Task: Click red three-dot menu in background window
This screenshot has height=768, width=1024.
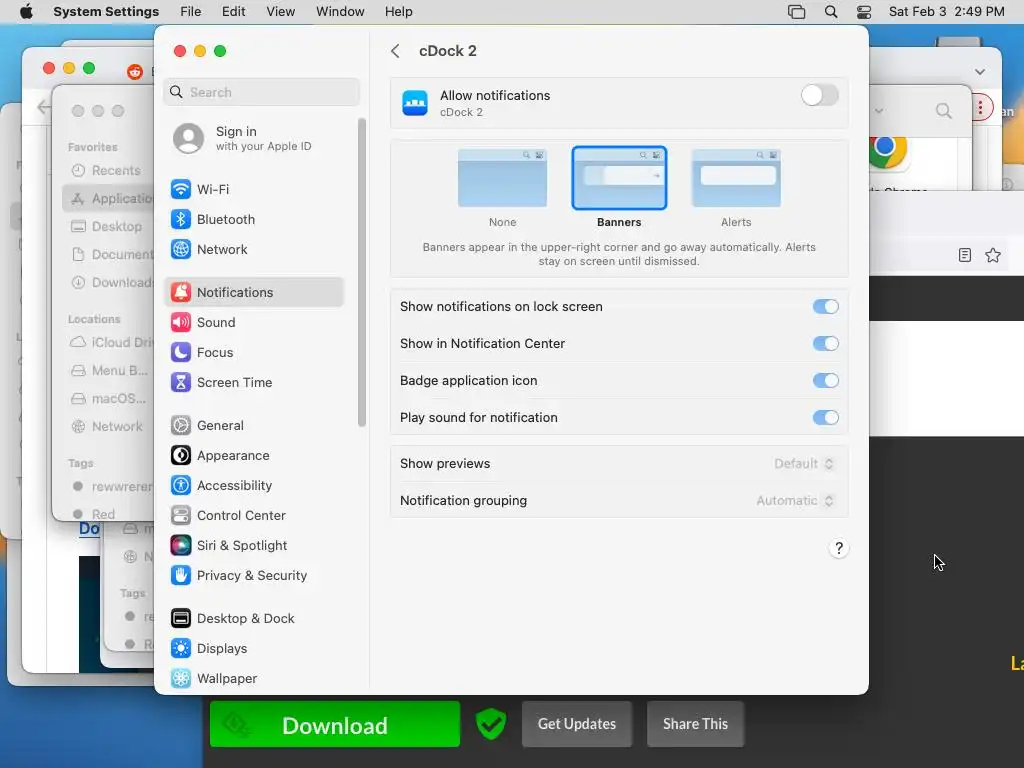Action: tap(980, 108)
